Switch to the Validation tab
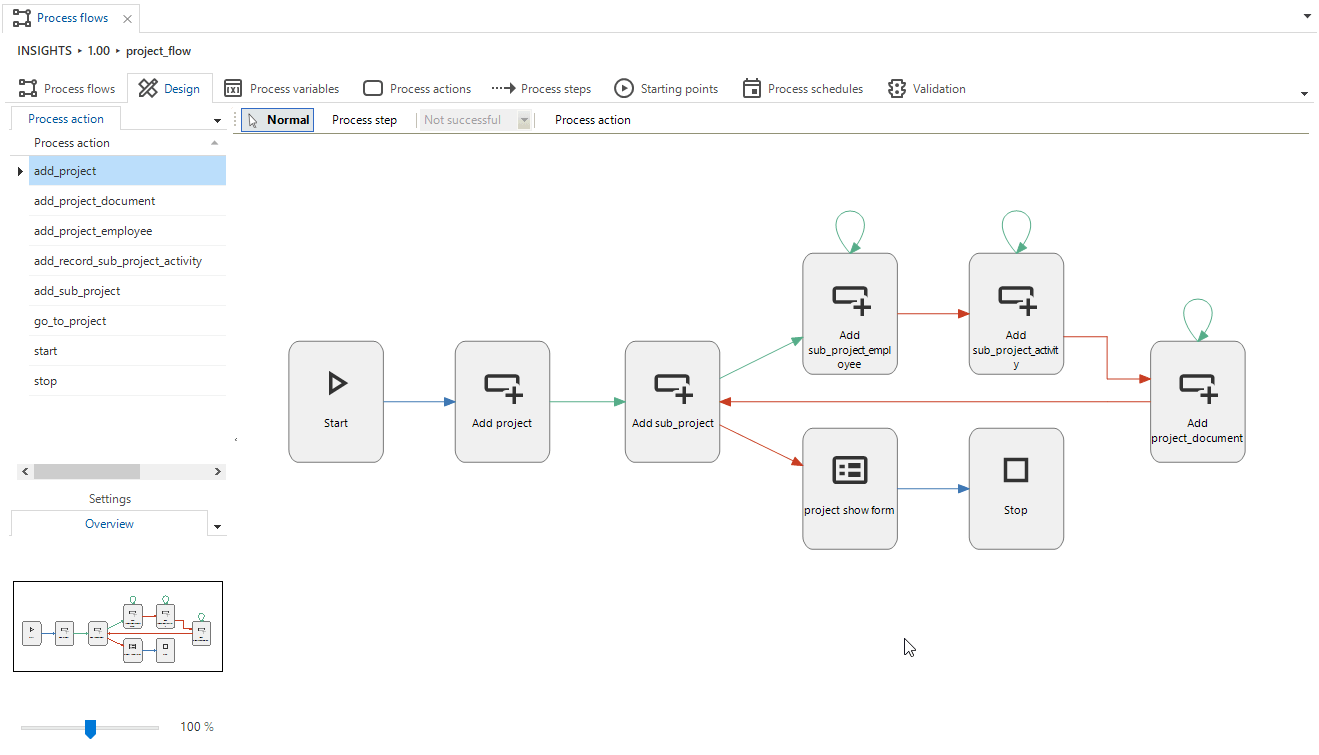The image size is (1319, 755). [927, 89]
